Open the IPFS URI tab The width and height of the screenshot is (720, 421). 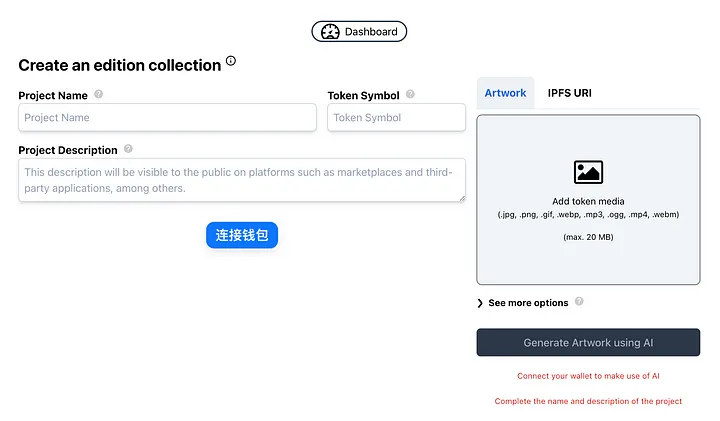(572, 93)
